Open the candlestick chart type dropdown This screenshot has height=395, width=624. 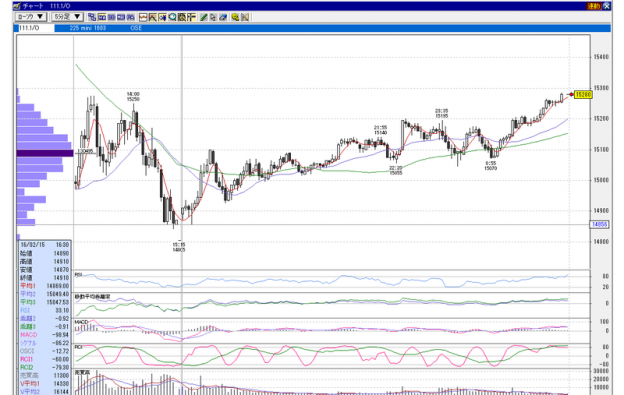click(31, 17)
